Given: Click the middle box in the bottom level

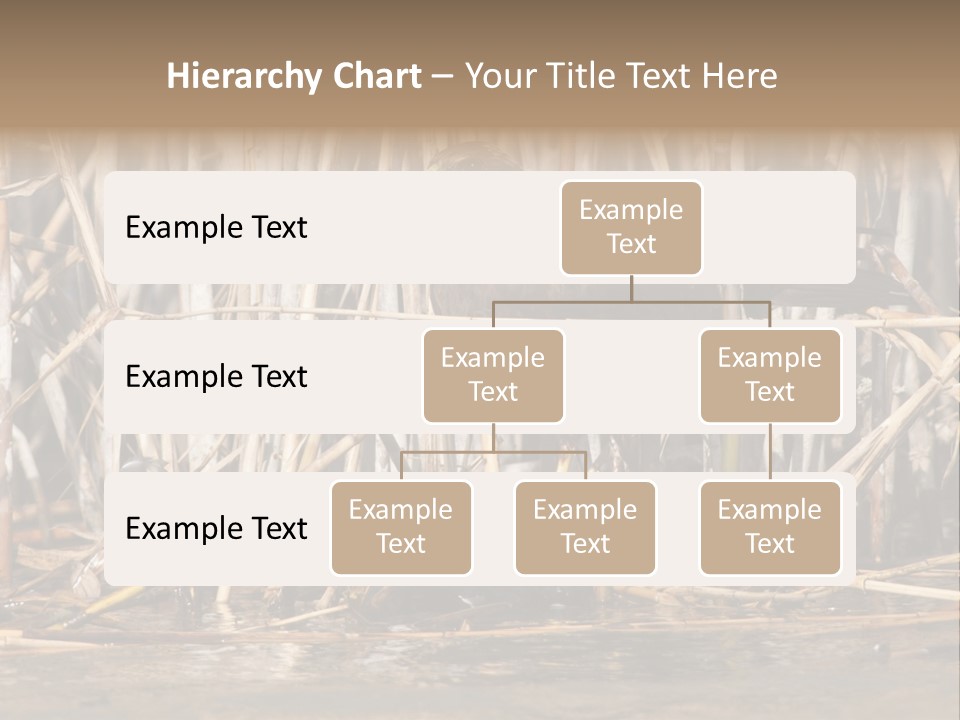Looking at the screenshot, I should 585,528.
